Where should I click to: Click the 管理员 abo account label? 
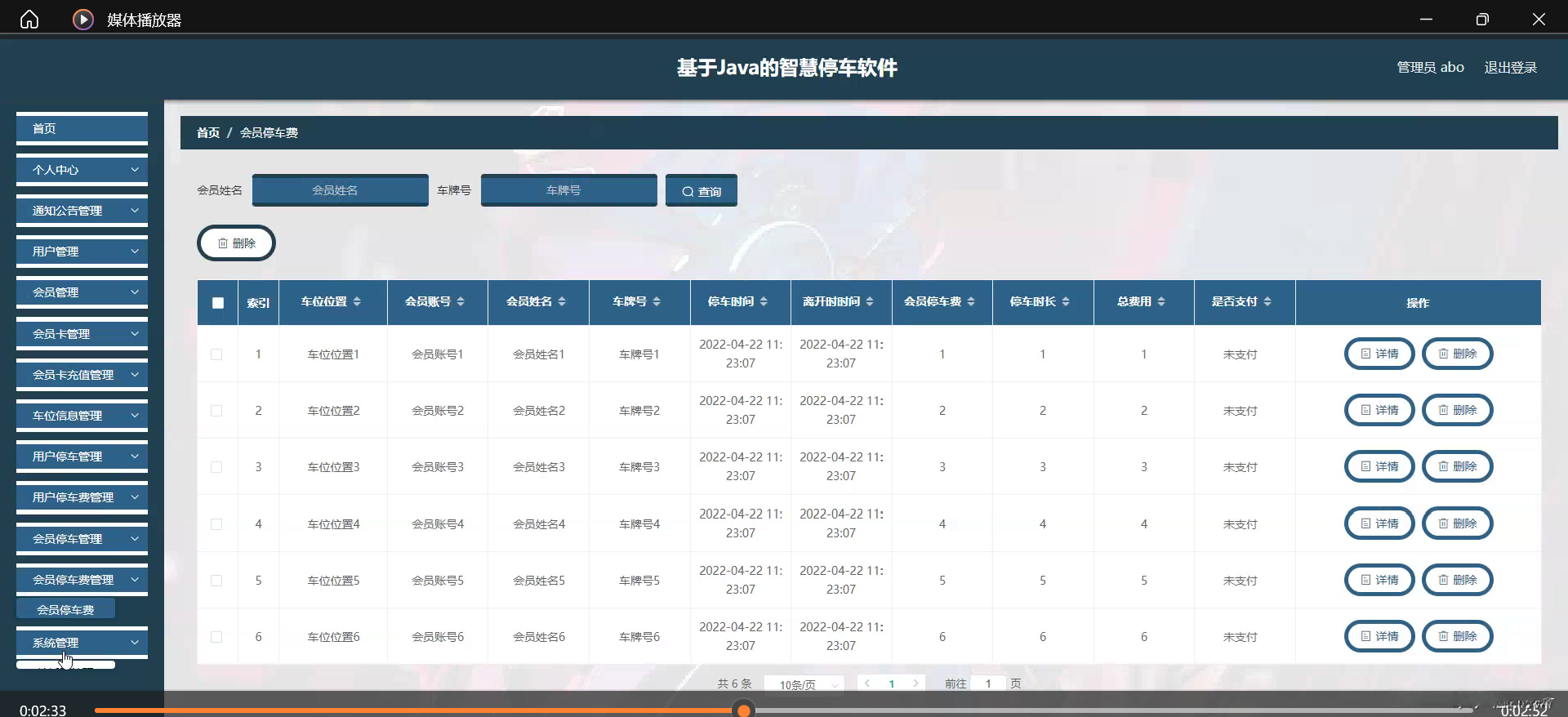coord(1430,68)
